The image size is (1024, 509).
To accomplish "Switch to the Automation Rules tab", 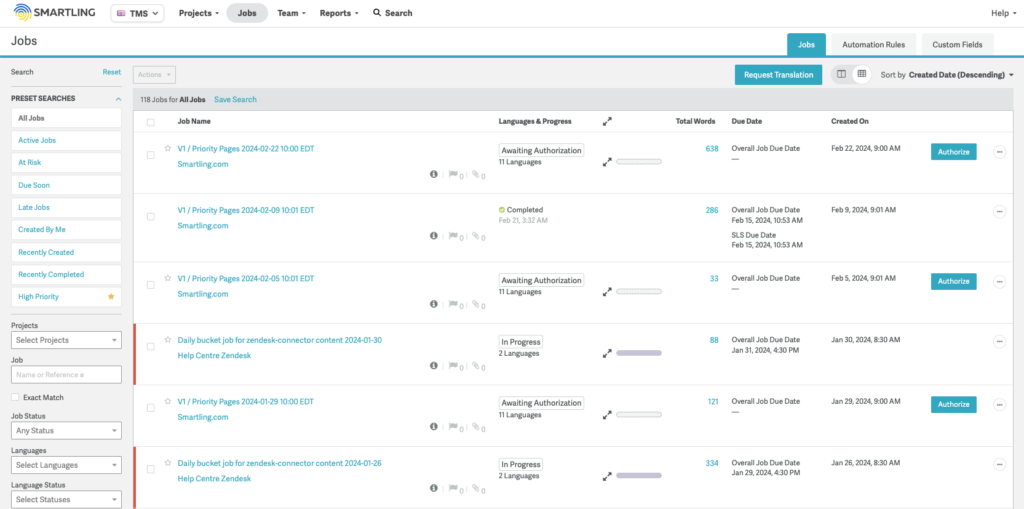I will tap(873, 44).
